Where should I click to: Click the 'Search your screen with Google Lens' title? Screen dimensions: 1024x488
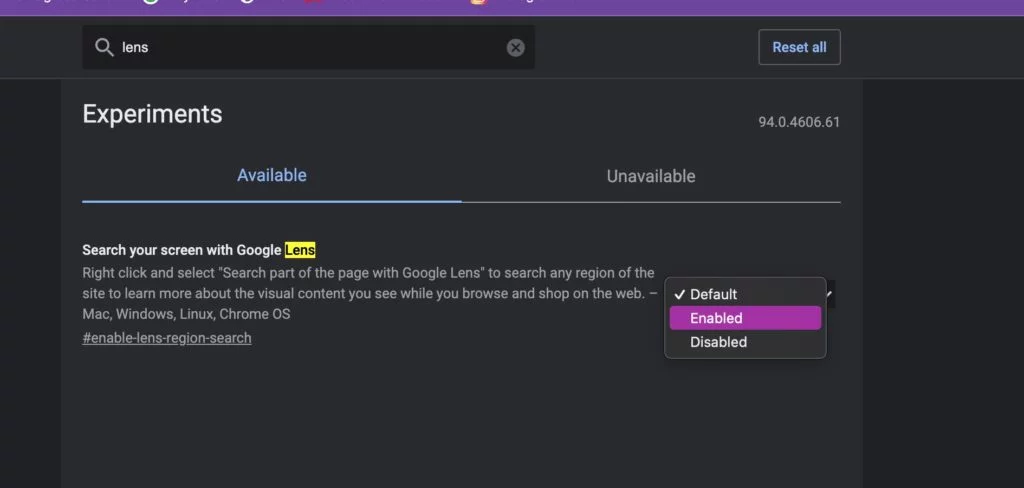(199, 250)
